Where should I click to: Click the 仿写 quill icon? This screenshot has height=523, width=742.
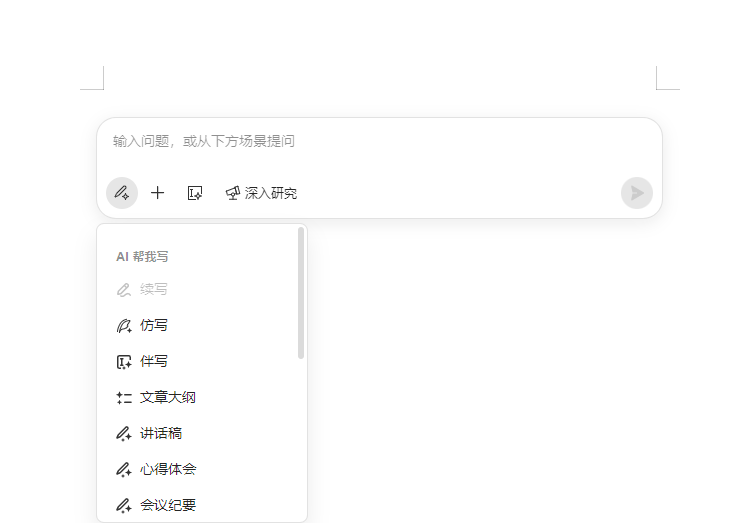[x=124, y=326]
